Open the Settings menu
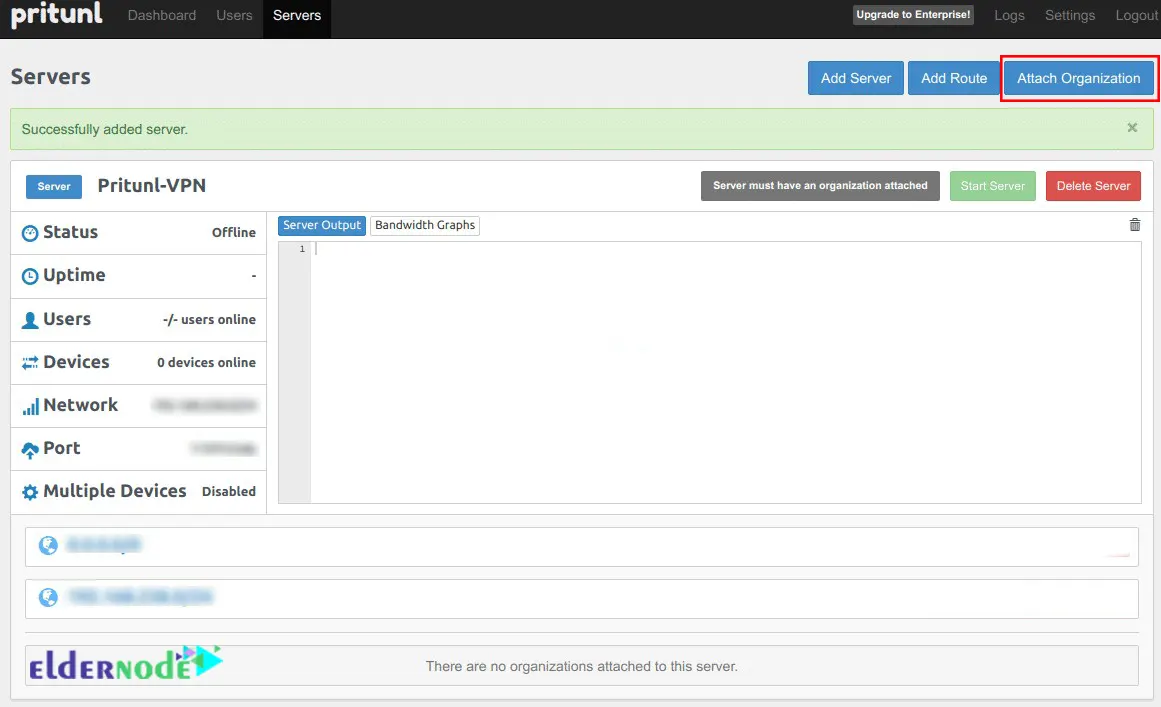Image resolution: width=1161 pixels, height=707 pixels. (1070, 15)
